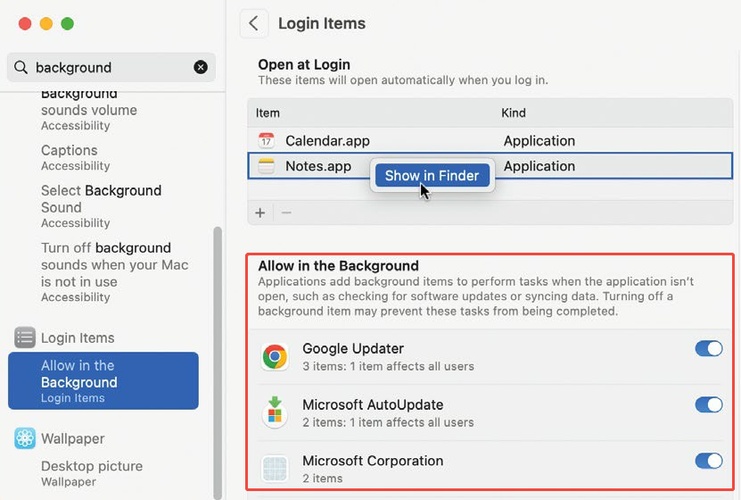The width and height of the screenshot is (741, 500).
Task: Click the Microsoft AutoUpdate label
Action: [x=373, y=405]
